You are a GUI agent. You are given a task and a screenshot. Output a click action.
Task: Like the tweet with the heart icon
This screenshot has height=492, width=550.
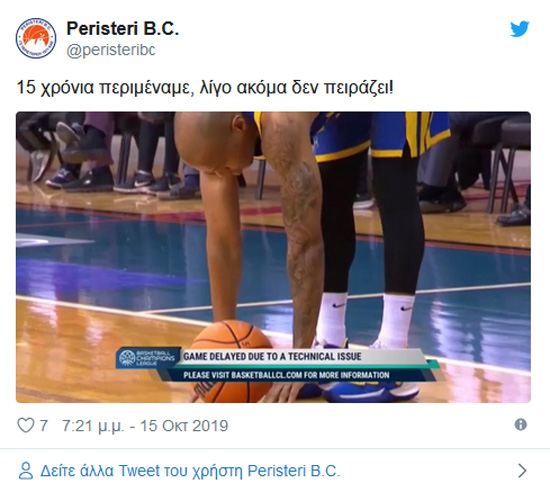click(26, 425)
